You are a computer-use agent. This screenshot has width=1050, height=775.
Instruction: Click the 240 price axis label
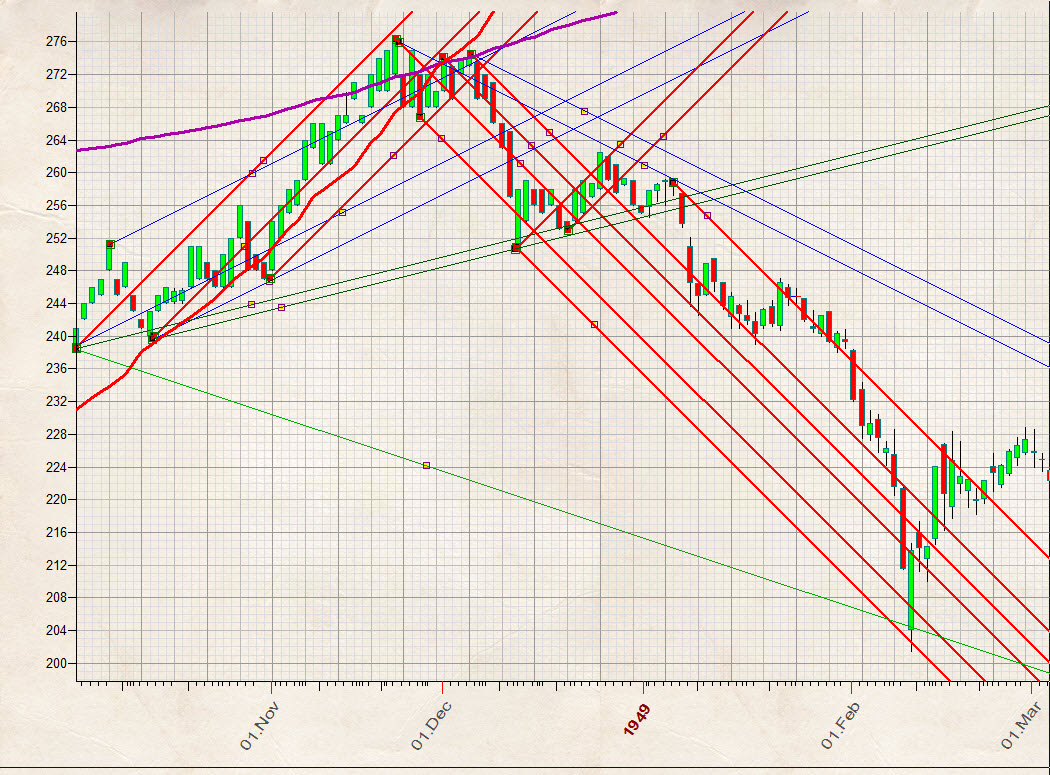[55, 336]
